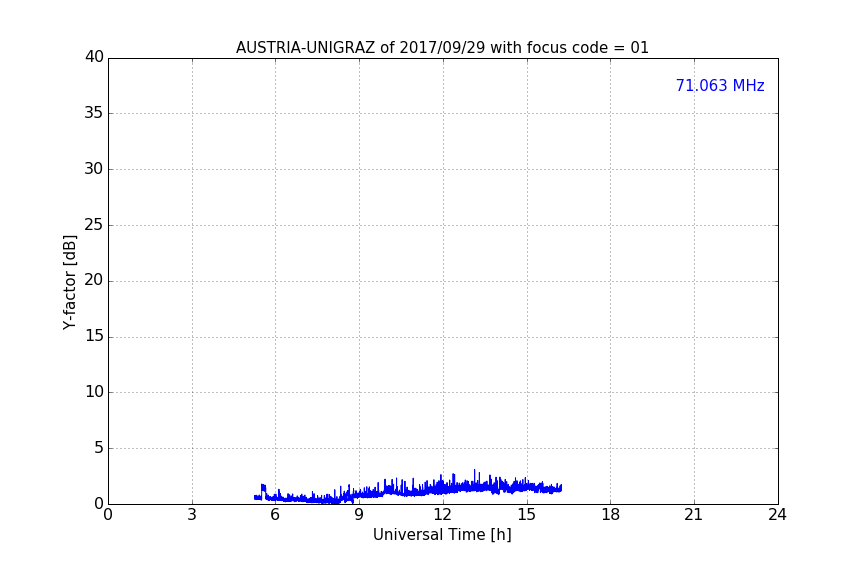Image resolution: width=864 pixels, height=576 pixels.
Task: Click the y-axis tick label 30
Action: tap(94, 169)
